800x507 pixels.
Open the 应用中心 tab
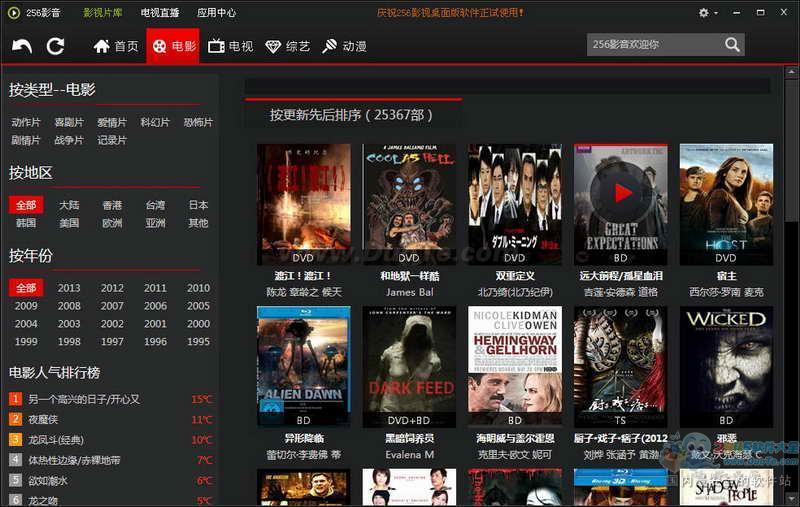click(216, 13)
